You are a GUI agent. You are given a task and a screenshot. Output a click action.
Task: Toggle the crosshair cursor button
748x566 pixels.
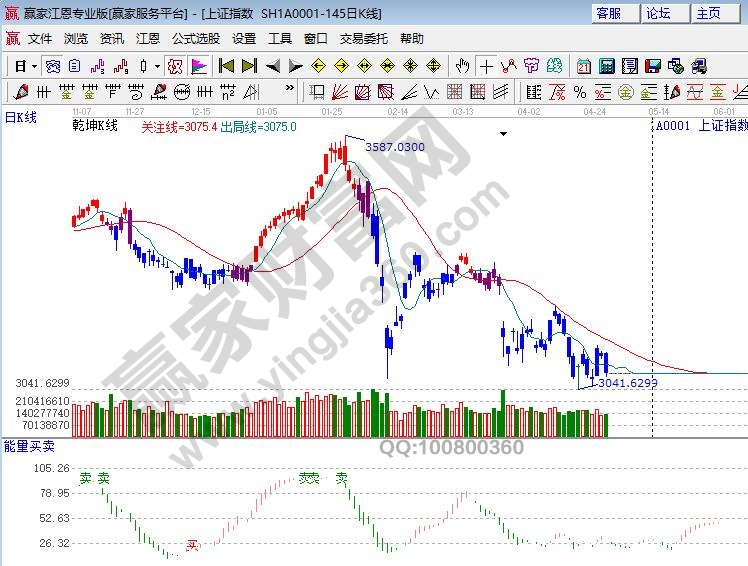pyautogui.click(x=485, y=66)
